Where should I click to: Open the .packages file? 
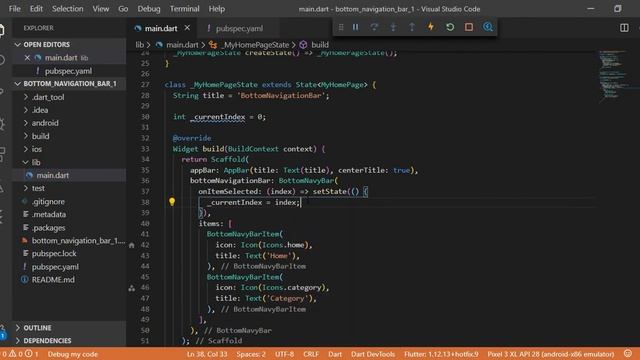click(69, 227)
